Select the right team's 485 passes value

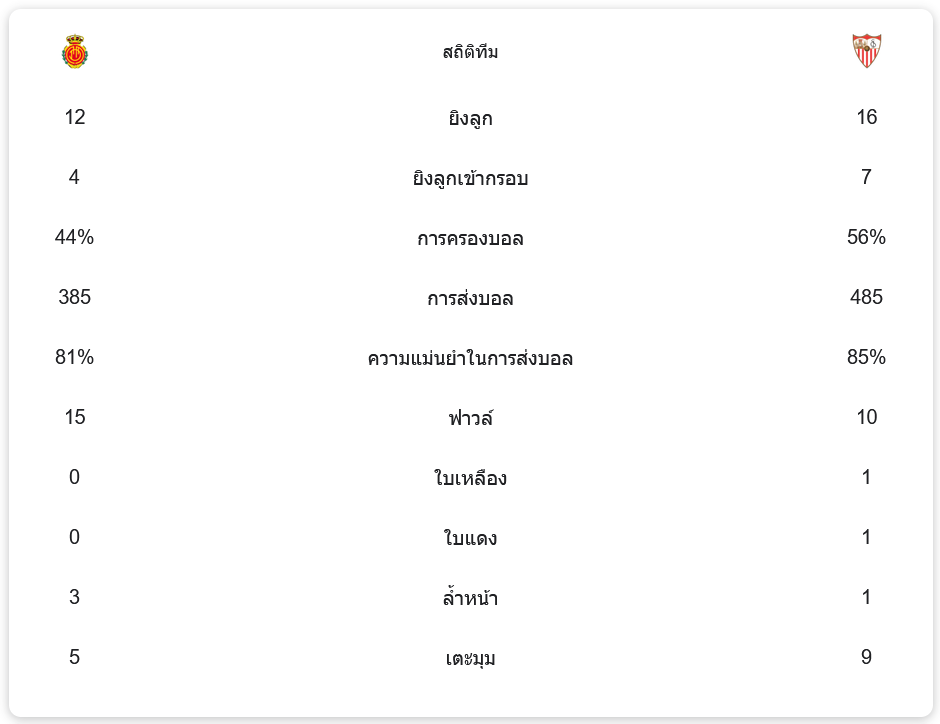(866, 297)
